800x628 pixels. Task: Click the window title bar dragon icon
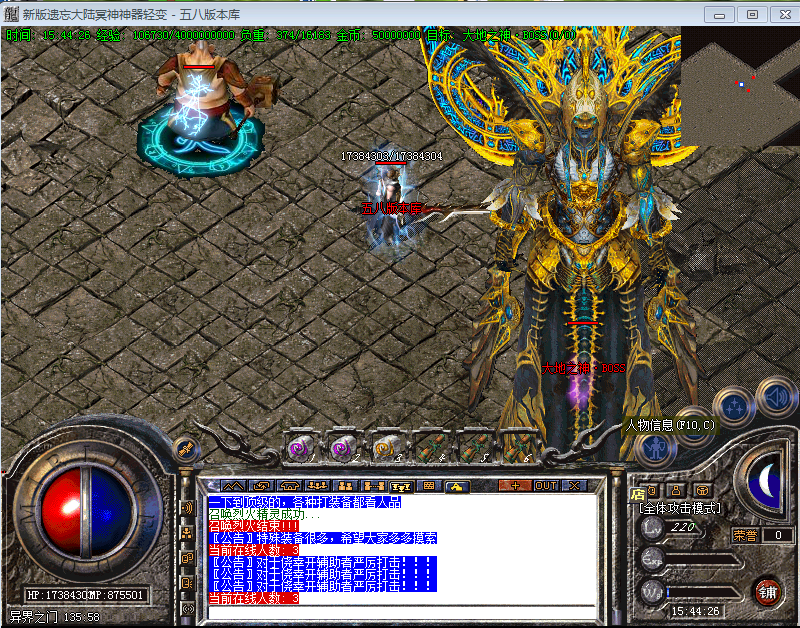pos(11,14)
